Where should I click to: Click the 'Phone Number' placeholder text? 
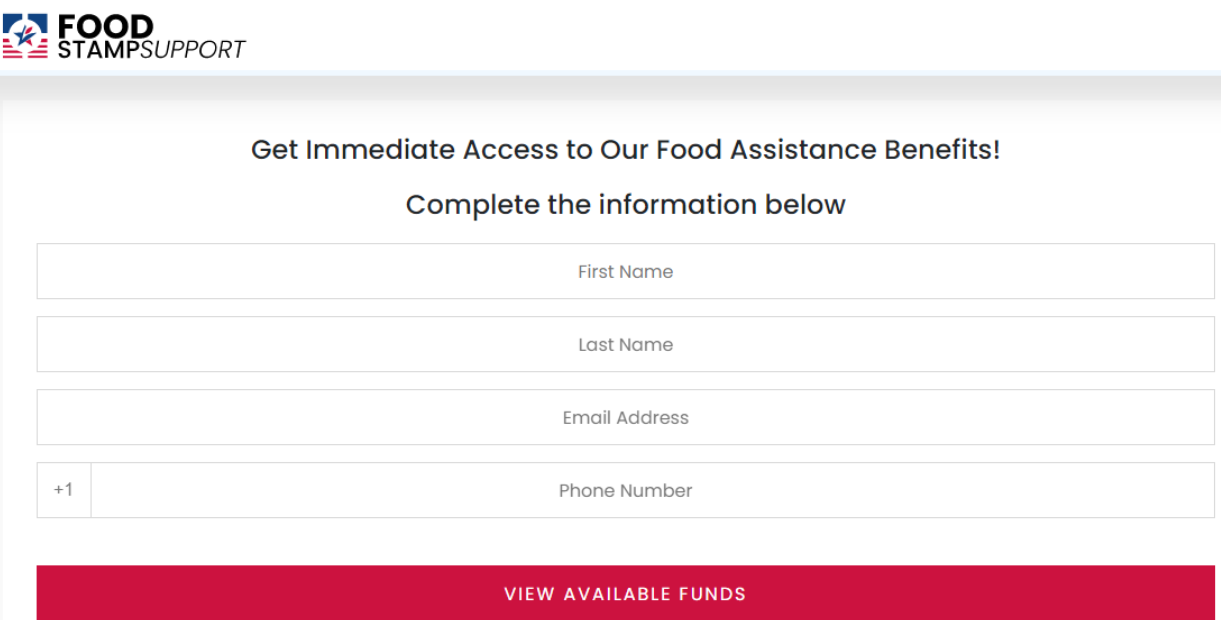click(625, 490)
